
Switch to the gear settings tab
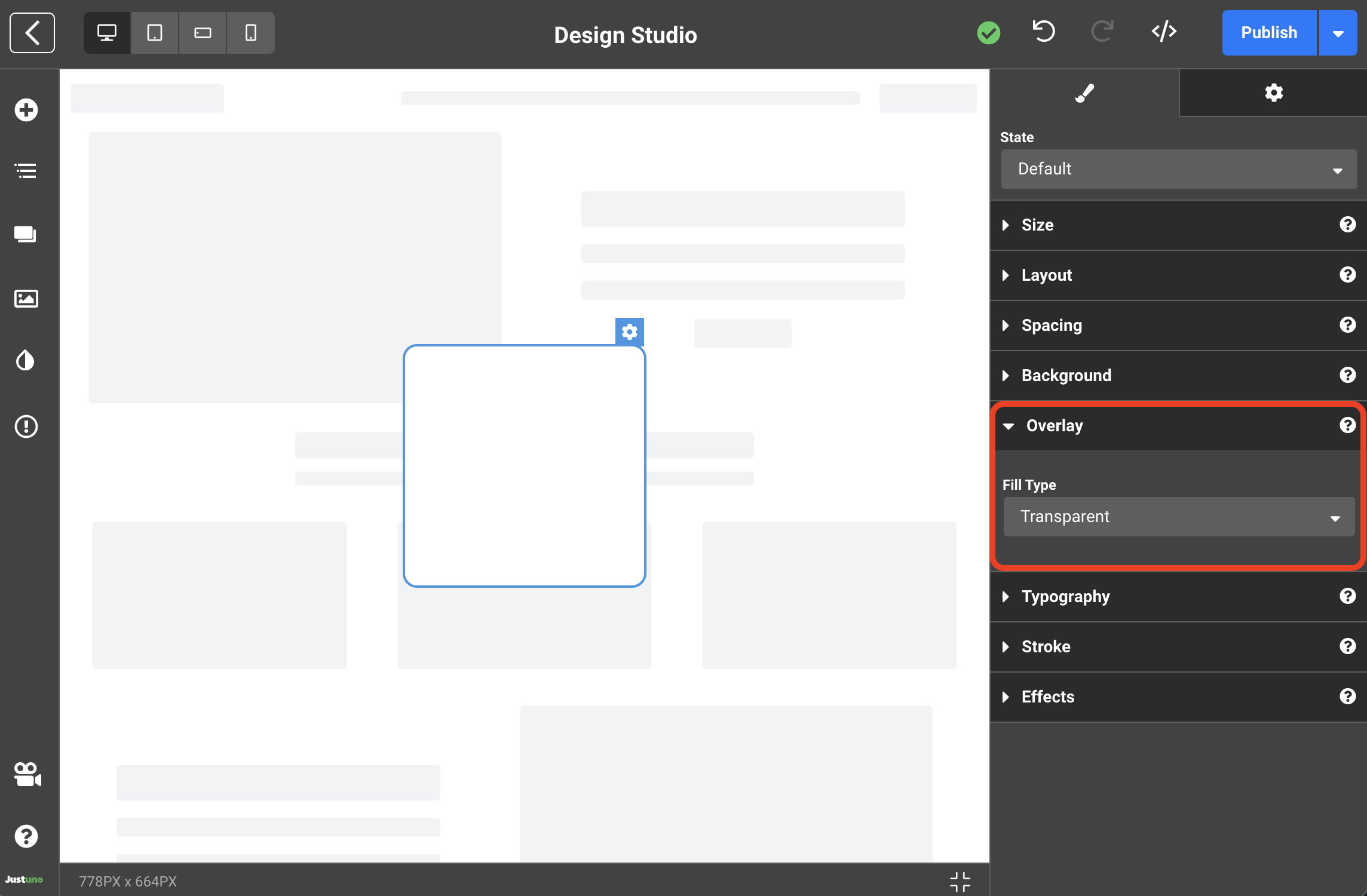pyautogui.click(x=1273, y=93)
